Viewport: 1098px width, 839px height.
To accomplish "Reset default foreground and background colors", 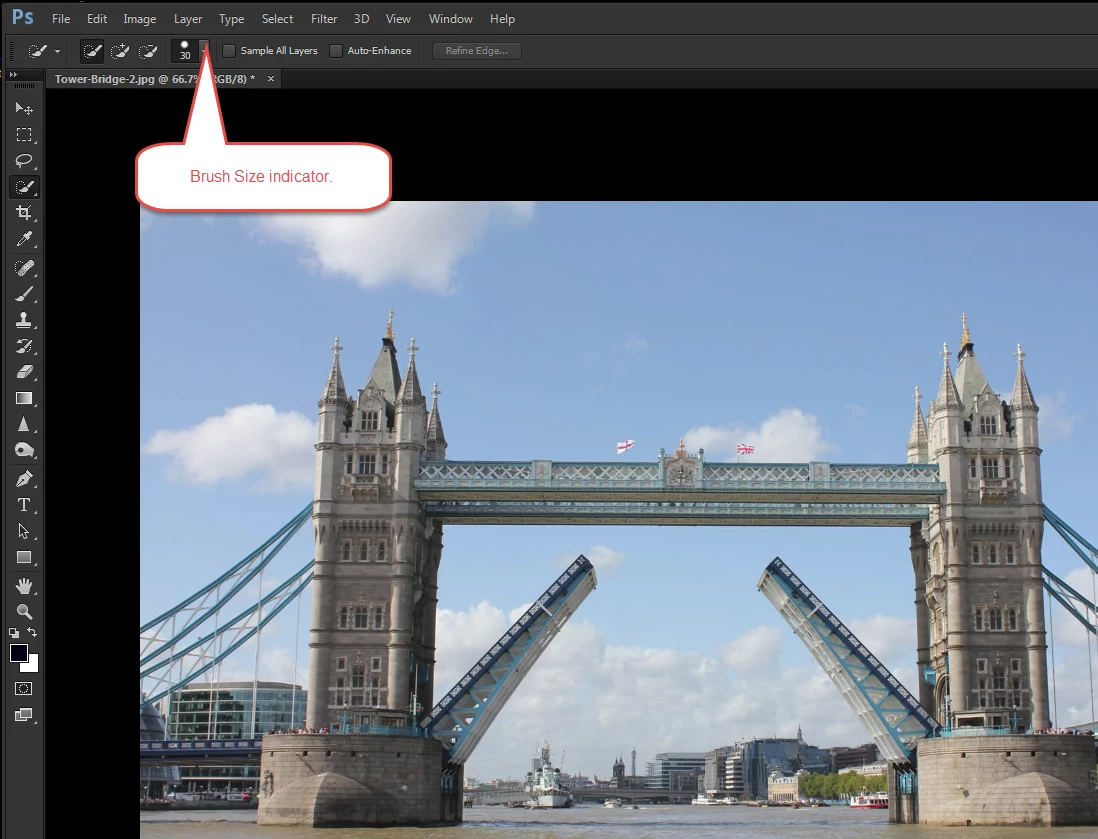I will point(13,632).
